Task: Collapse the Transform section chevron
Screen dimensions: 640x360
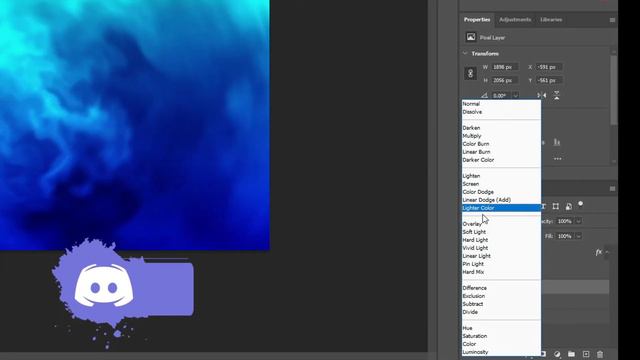Action: [x=465, y=53]
